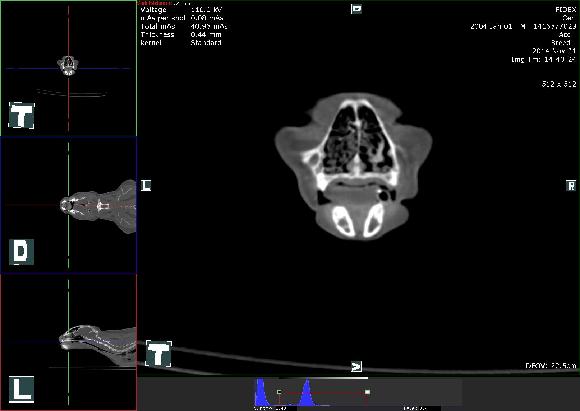
Task: Click the grayscale gradient bar above histogram
Action: [x=324, y=378]
